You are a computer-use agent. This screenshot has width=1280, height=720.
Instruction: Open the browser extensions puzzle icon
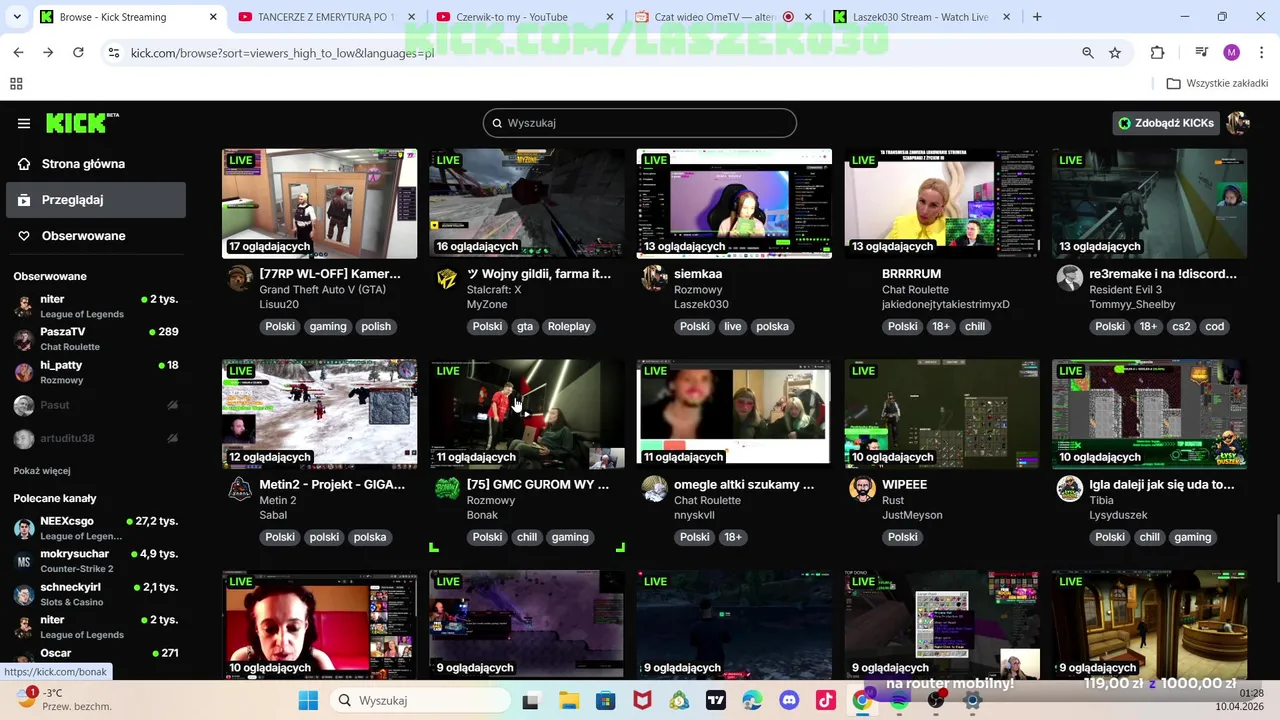[x=1157, y=52]
